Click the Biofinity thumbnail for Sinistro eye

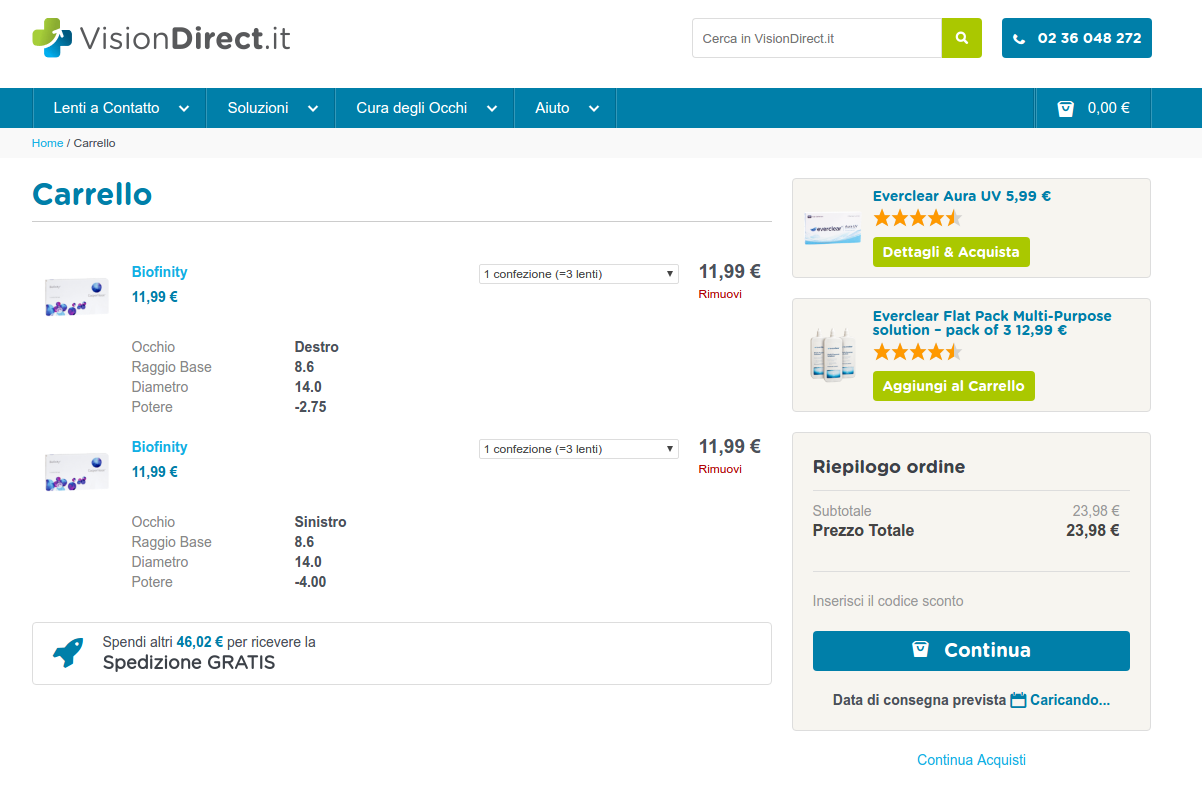(76, 472)
